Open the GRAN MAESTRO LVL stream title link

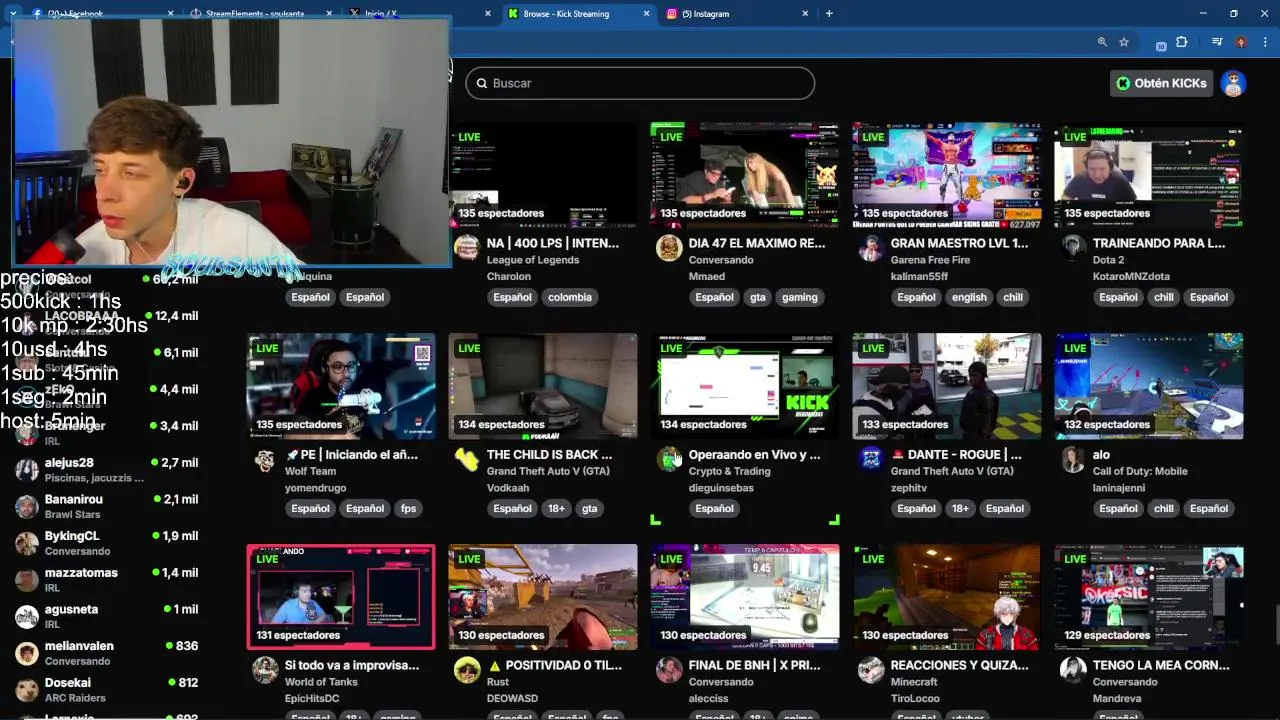coord(959,243)
